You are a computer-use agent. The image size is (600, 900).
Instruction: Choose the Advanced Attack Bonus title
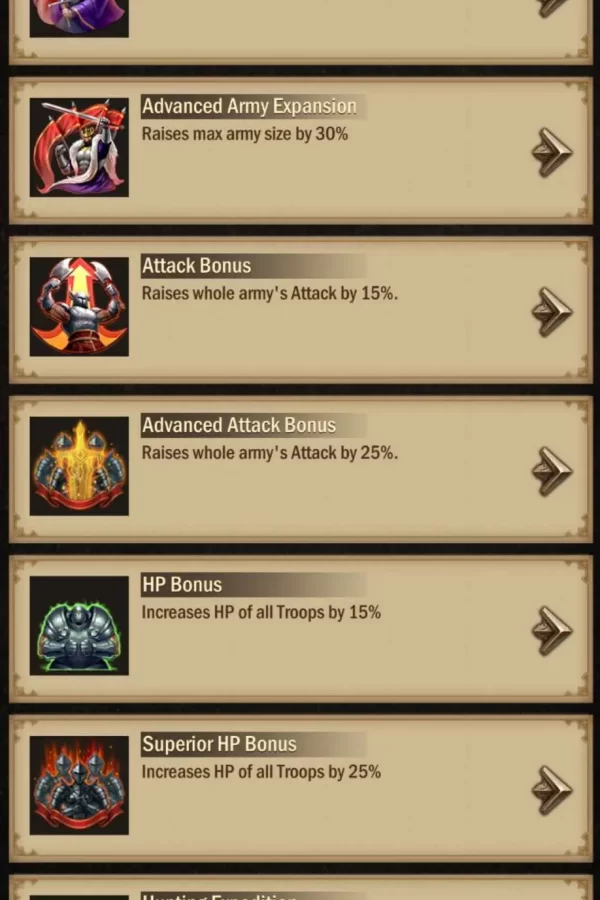[239, 425]
